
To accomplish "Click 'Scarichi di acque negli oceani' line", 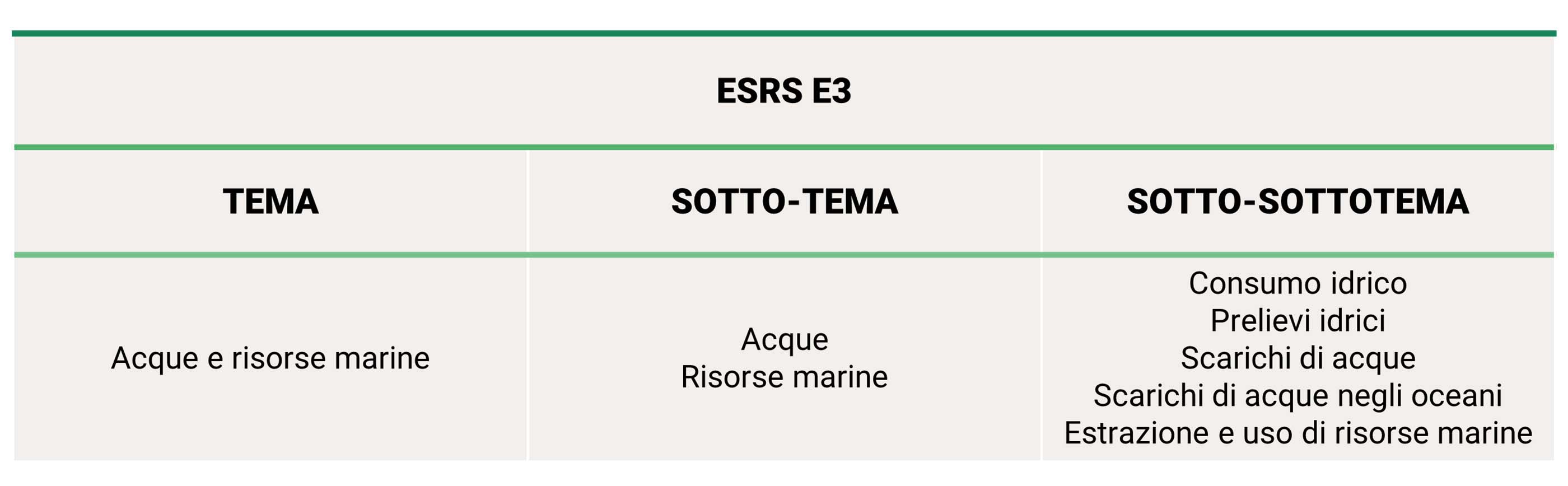I will click(x=1298, y=395).
